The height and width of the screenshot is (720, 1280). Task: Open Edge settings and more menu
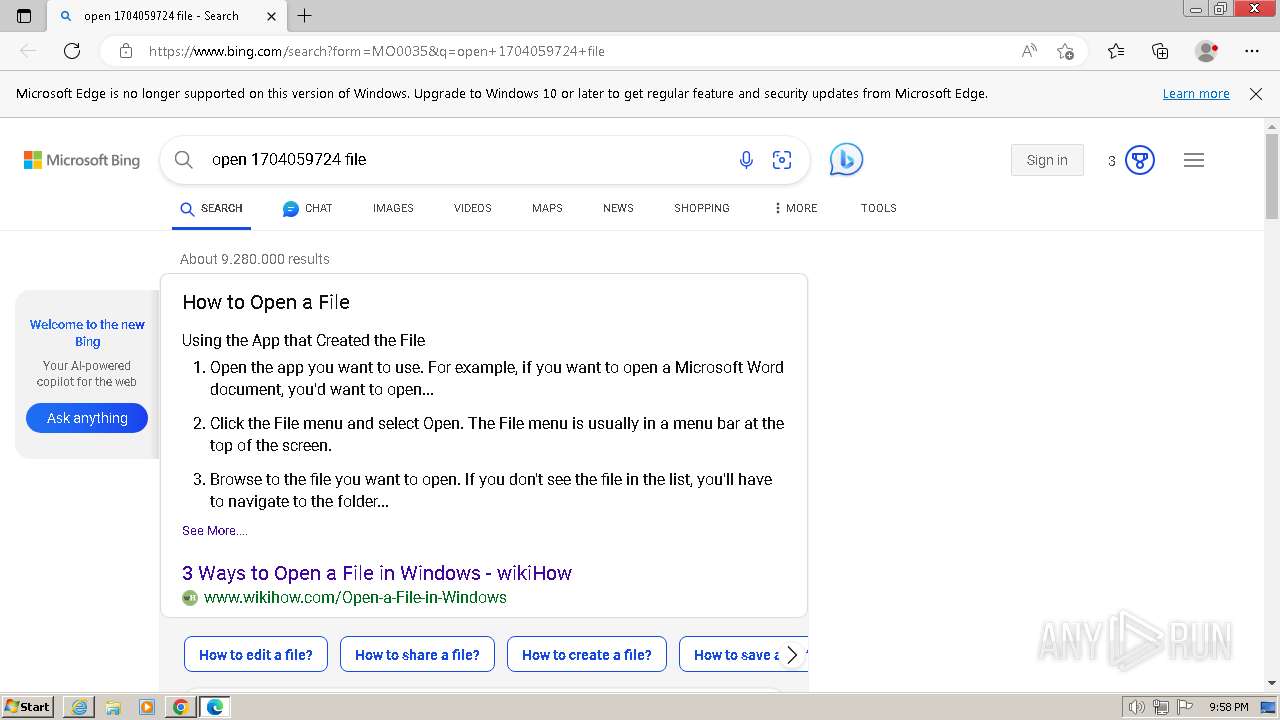pos(1252,51)
